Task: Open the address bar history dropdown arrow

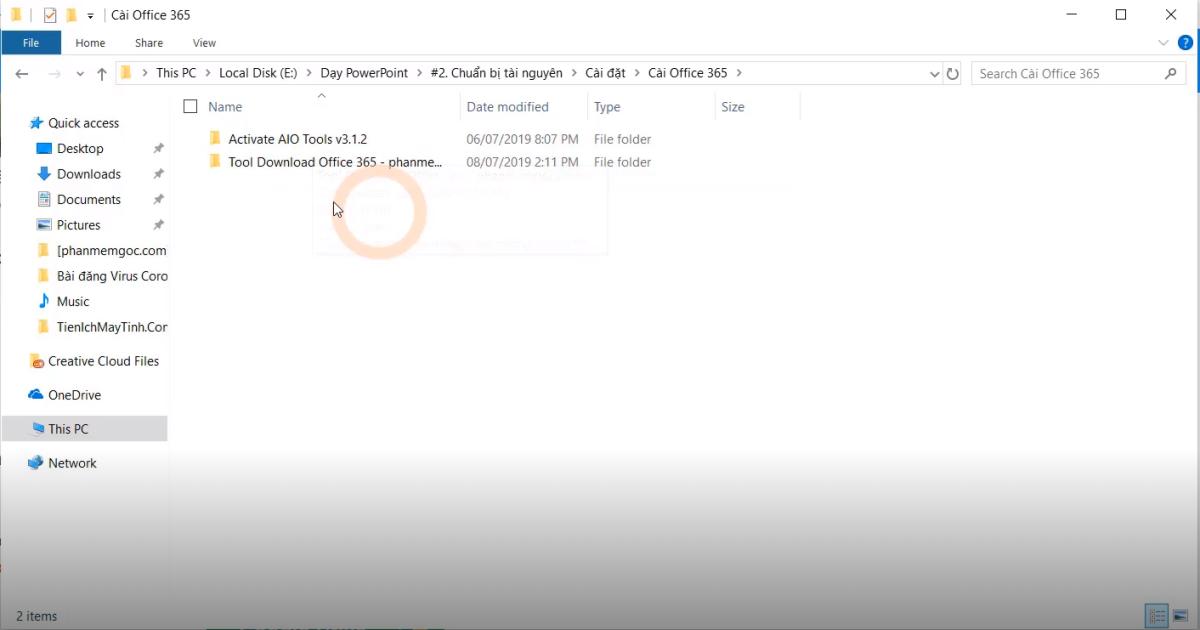Action: (x=934, y=73)
